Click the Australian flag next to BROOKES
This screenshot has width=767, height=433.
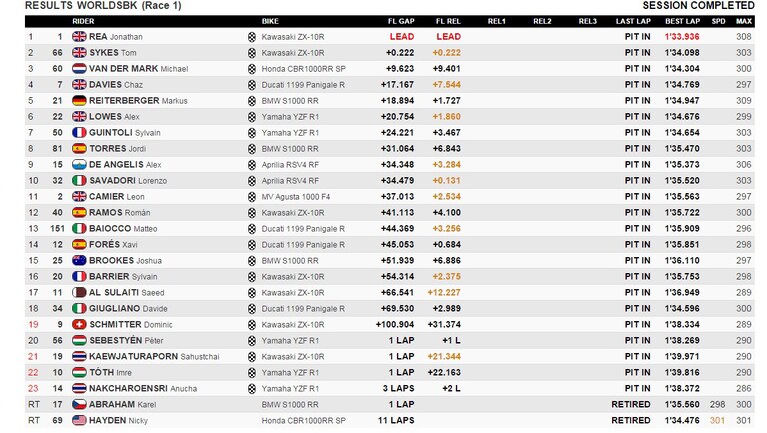click(79, 260)
